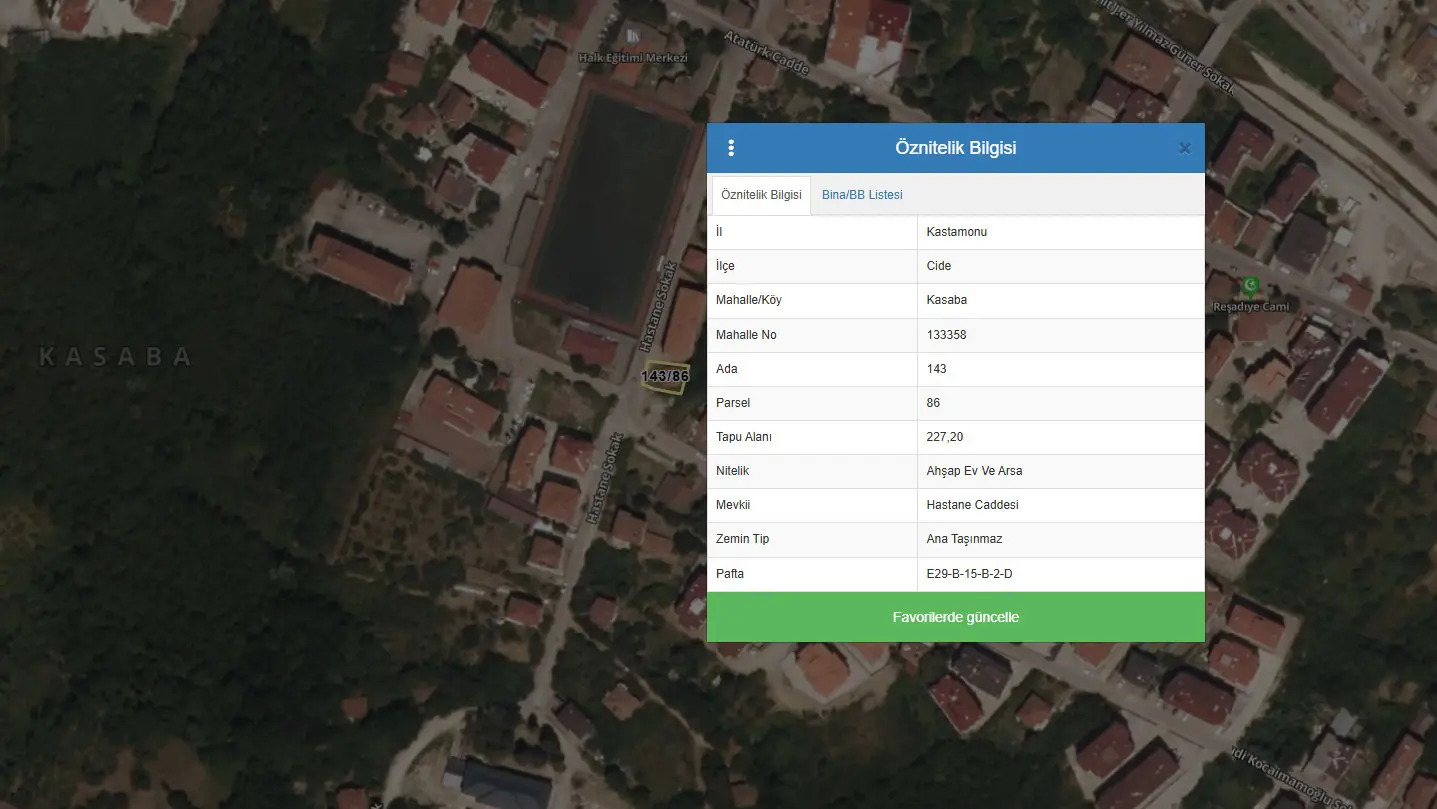
Task: Click the Zemin Tip field label
Action: click(x=743, y=539)
